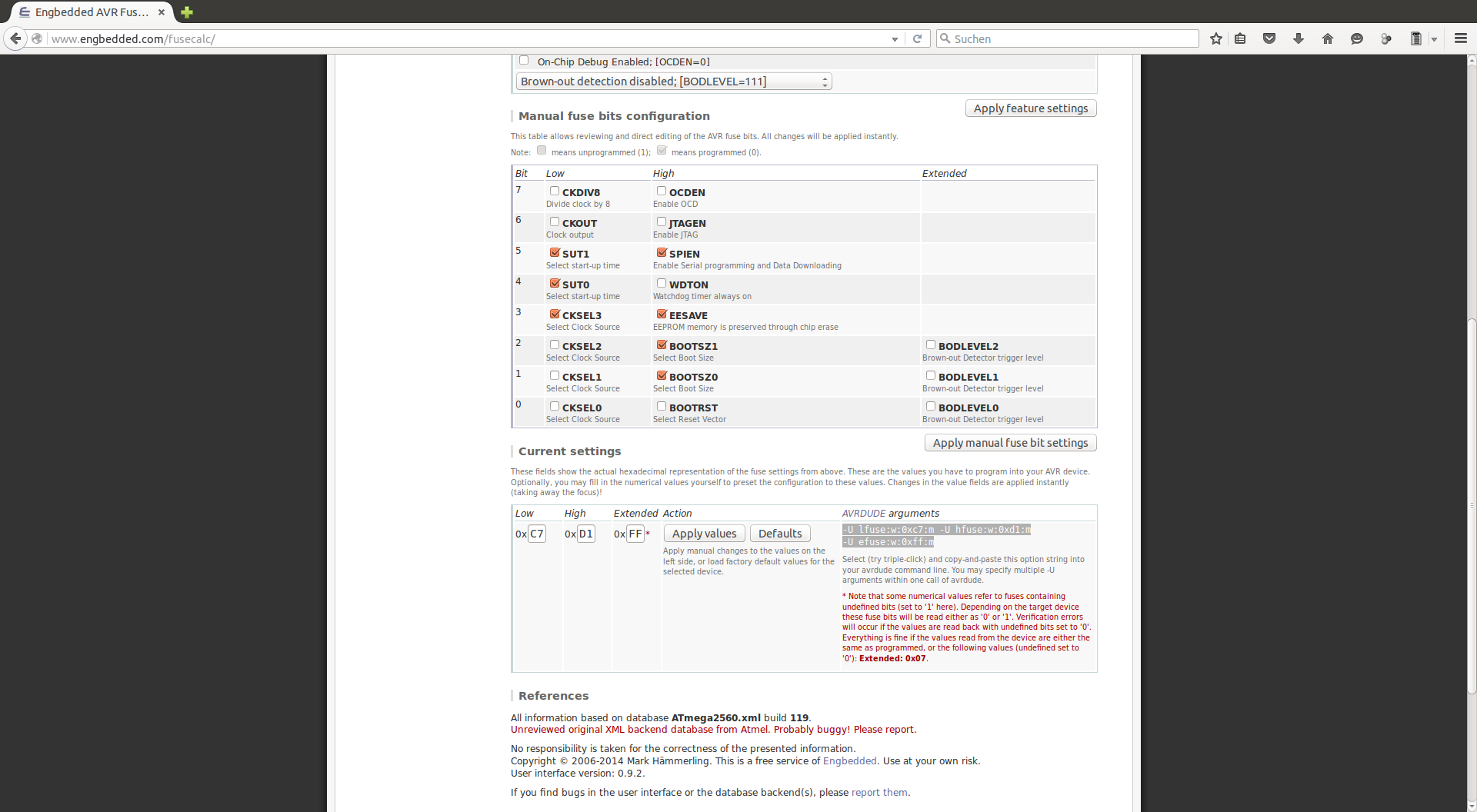
Task: Reload the page with the refresh icon
Action: (917, 38)
